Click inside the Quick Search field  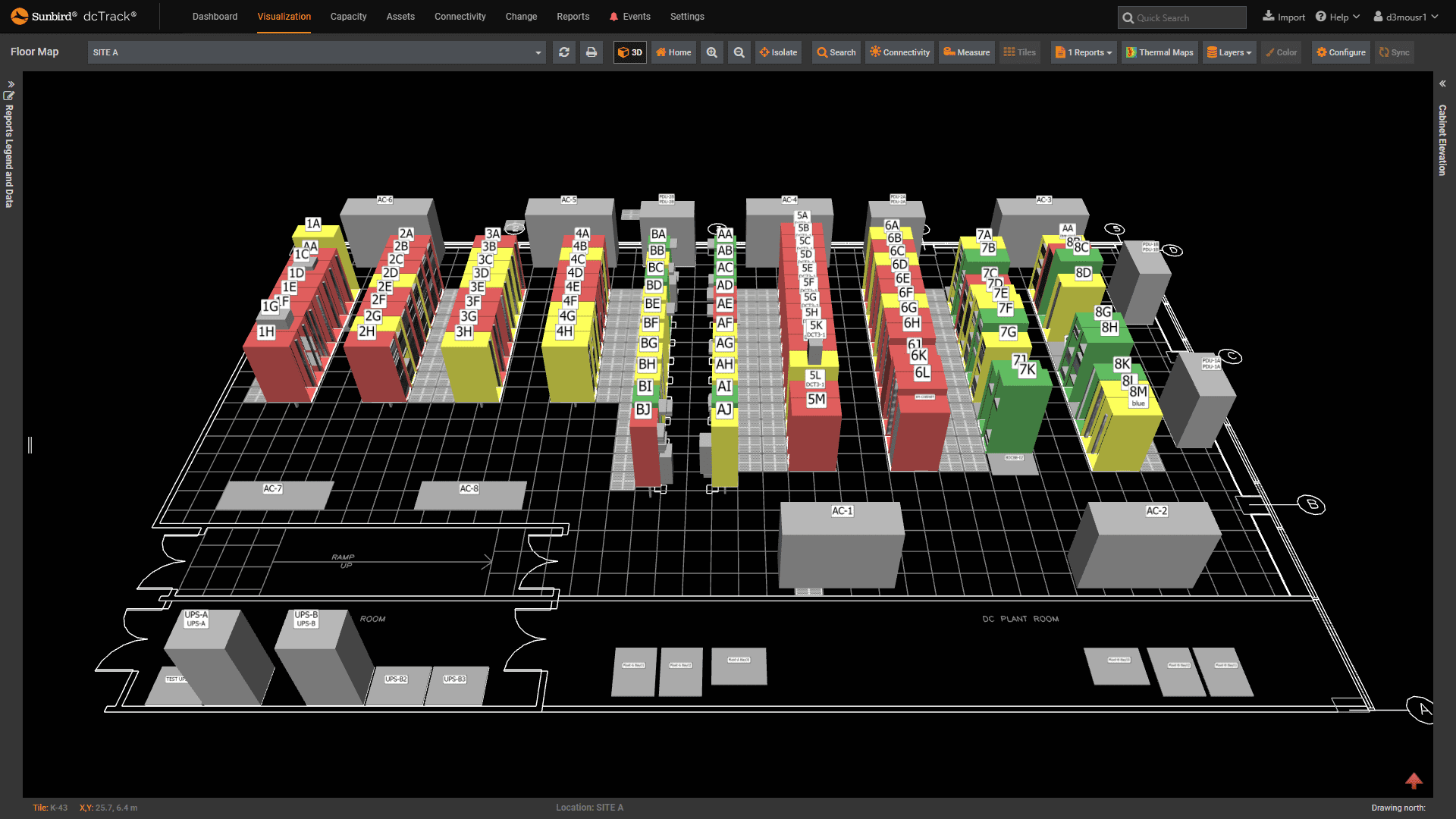[x=1181, y=17]
